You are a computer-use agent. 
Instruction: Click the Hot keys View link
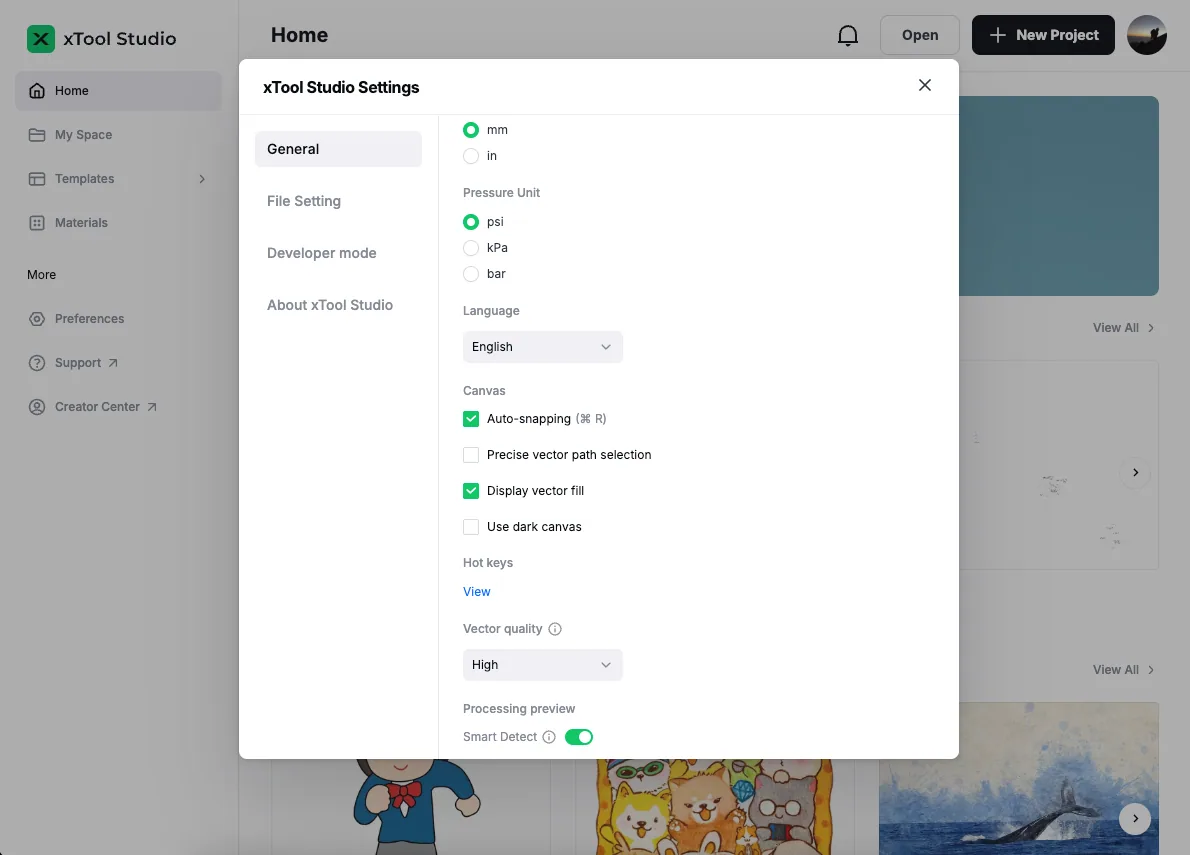point(477,592)
